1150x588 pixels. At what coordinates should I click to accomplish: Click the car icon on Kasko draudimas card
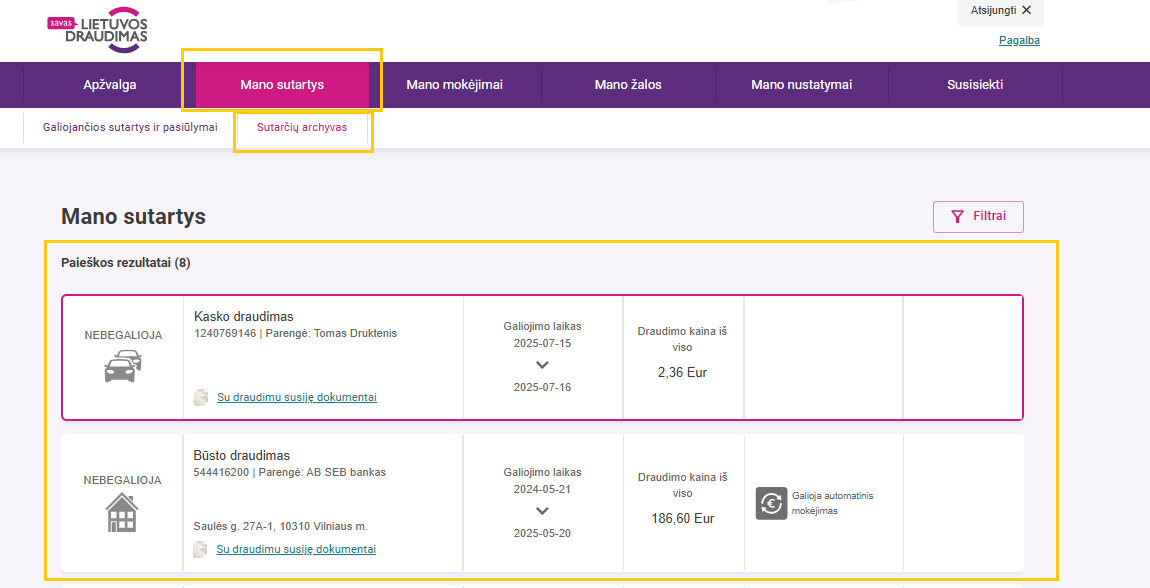[122, 366]
